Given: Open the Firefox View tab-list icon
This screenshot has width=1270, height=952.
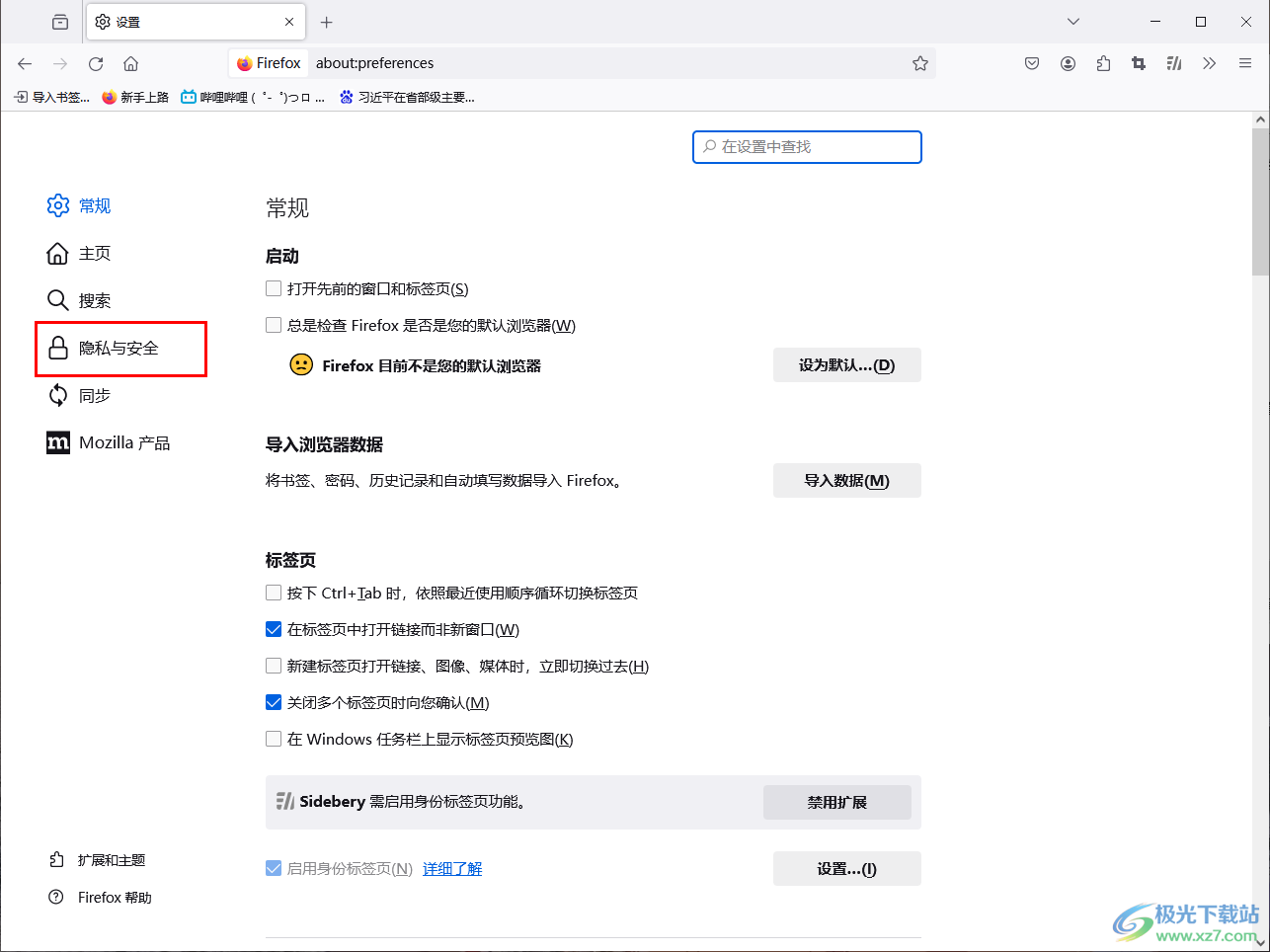Looking at the screenshot, I should click(x=60, y=22).
